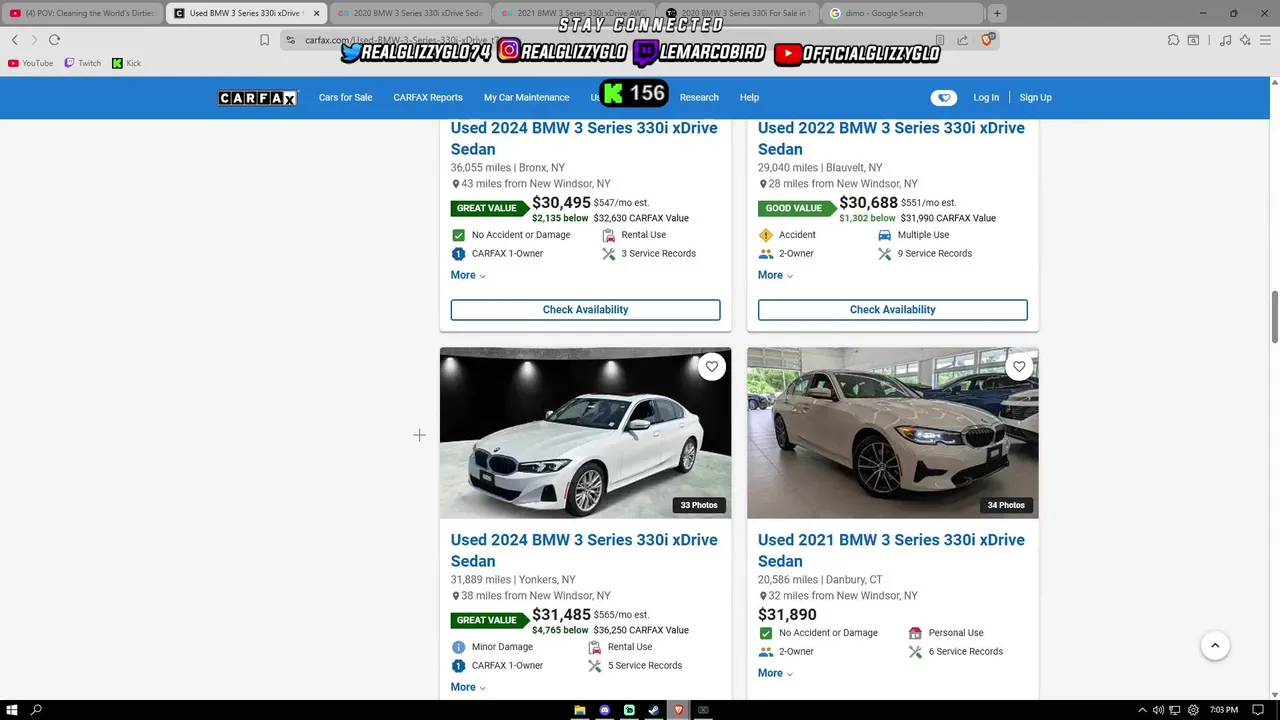Viewport: 1280px width, 720px height.
Task: Click the page vertical scrollbar thumb
Action: (x=1274, y=317)
